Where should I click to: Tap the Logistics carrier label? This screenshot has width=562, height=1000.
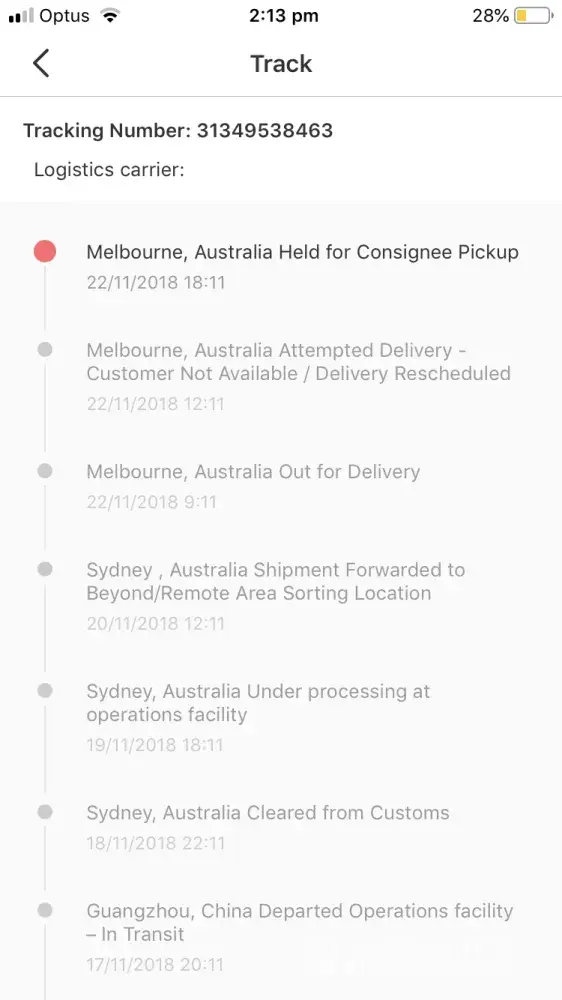pos(109,170)
